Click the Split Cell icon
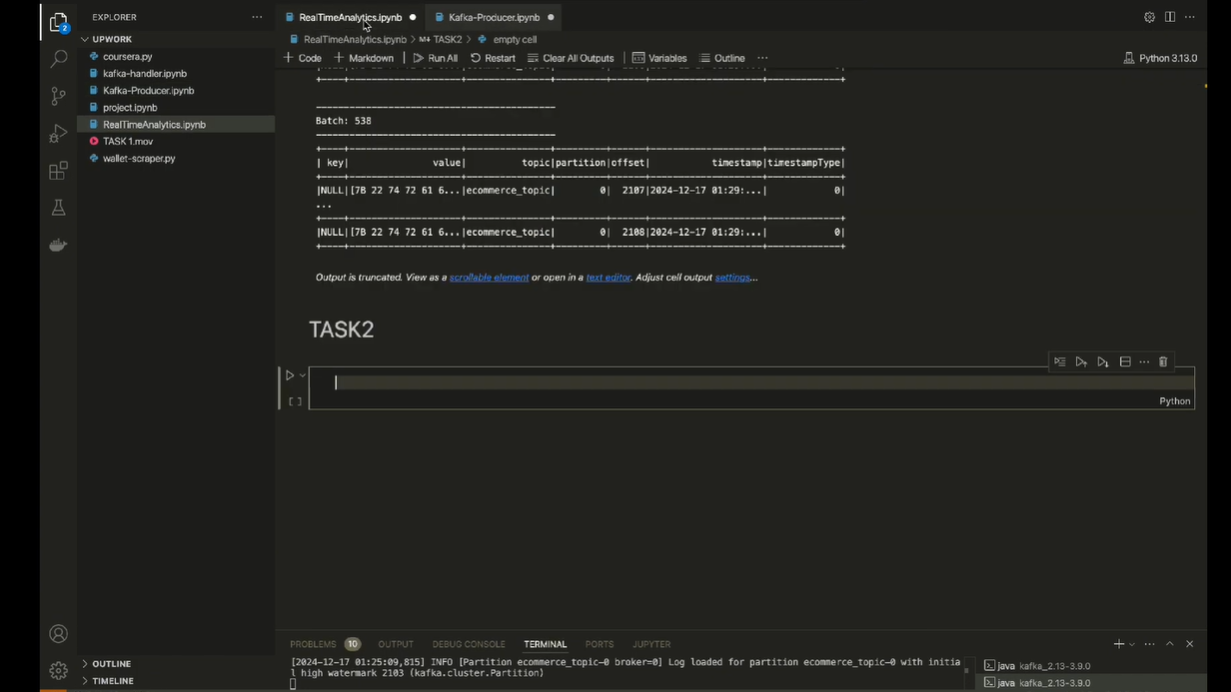 click(1125, 362)
